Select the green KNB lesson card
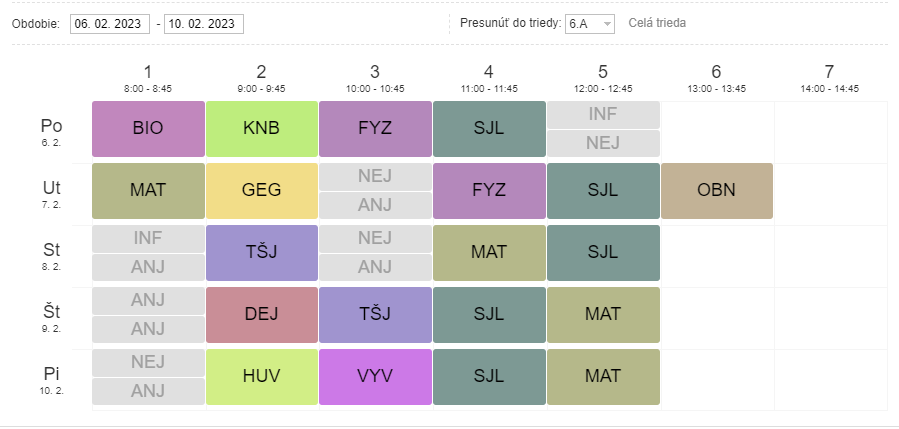Screen dimensions: 899x429 click(x=261, y=129)
